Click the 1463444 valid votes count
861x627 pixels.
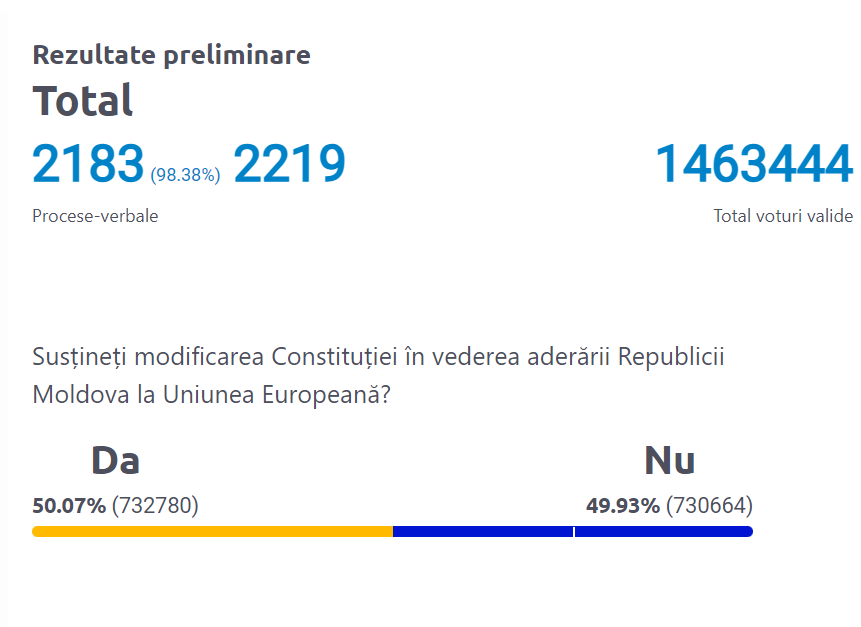coord(753,165)
